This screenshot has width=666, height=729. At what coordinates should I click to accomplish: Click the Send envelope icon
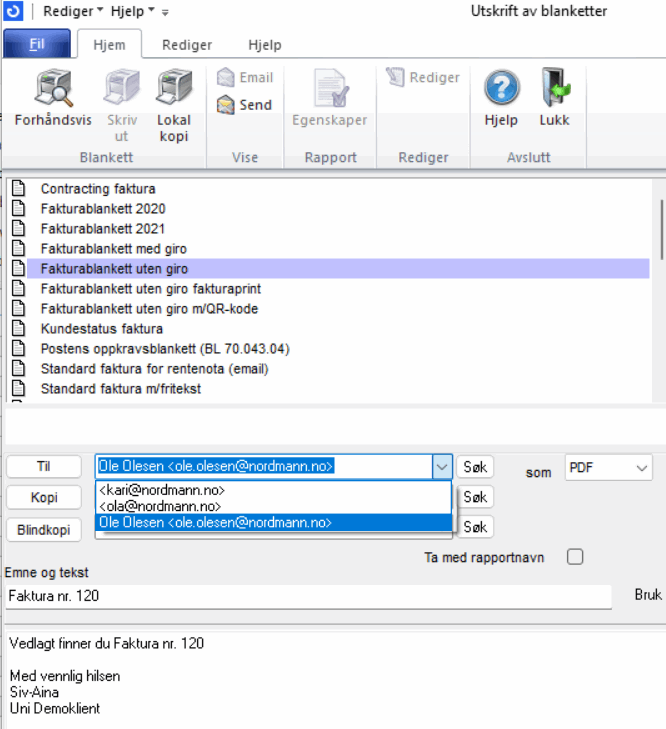coord(225,105)
